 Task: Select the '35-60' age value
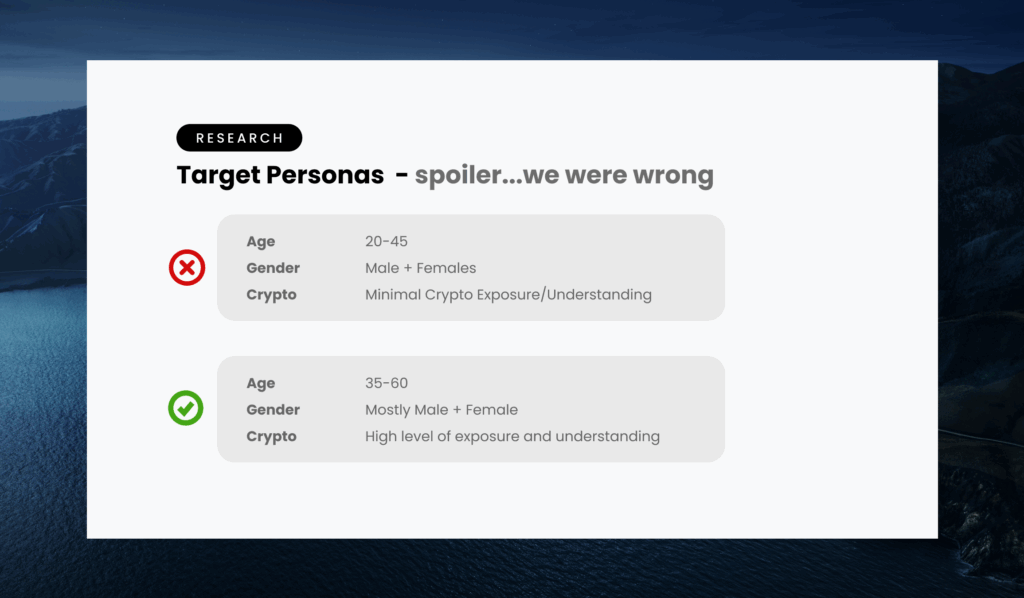(386, 383)
